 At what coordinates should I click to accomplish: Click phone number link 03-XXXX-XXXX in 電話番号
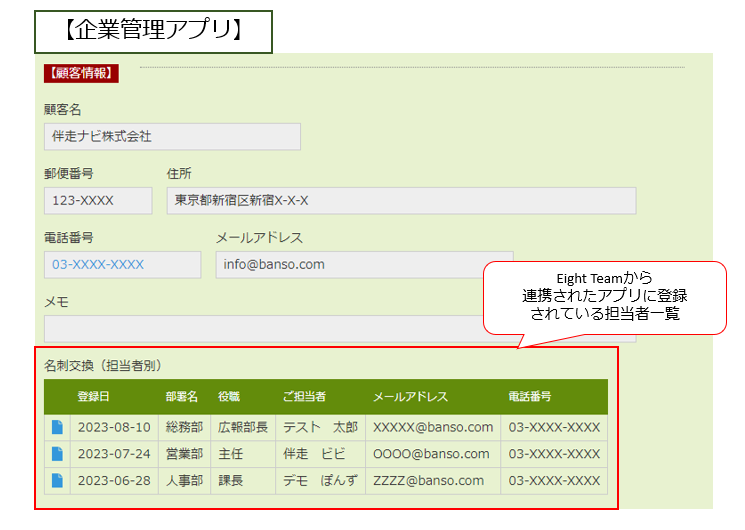pos(98,265)
